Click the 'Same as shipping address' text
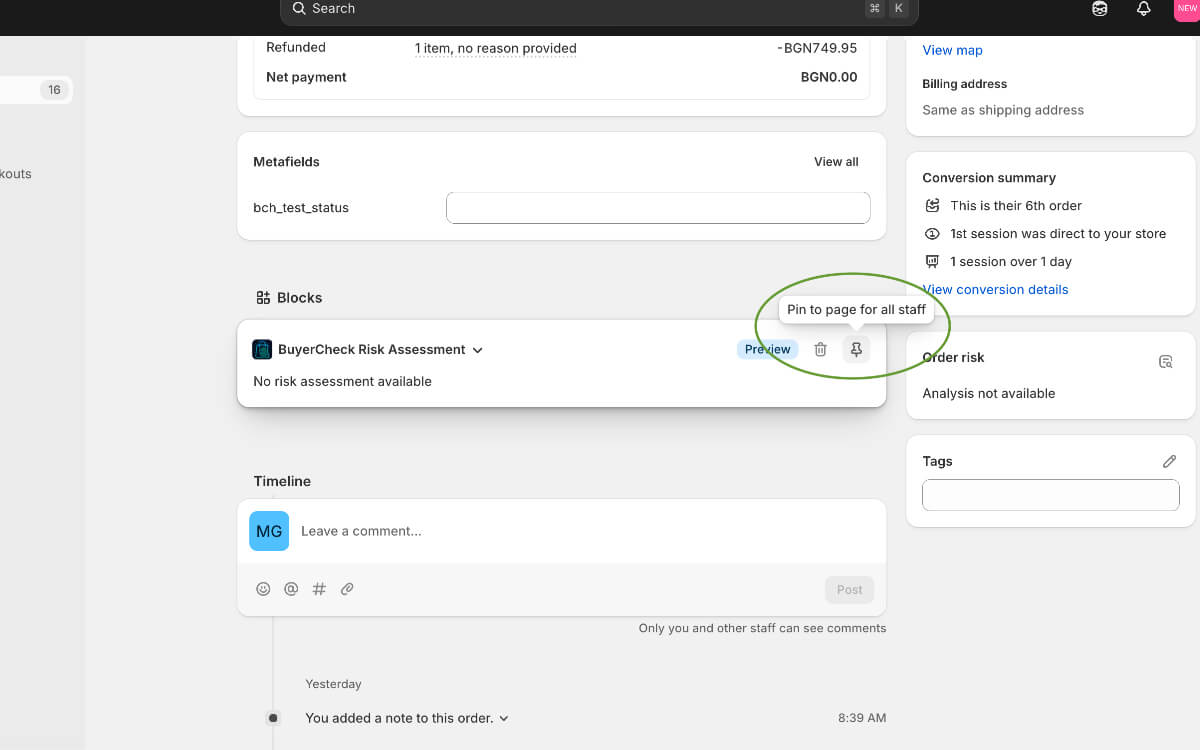This screenshot has height=750, width=1200. click(1003, 110)
